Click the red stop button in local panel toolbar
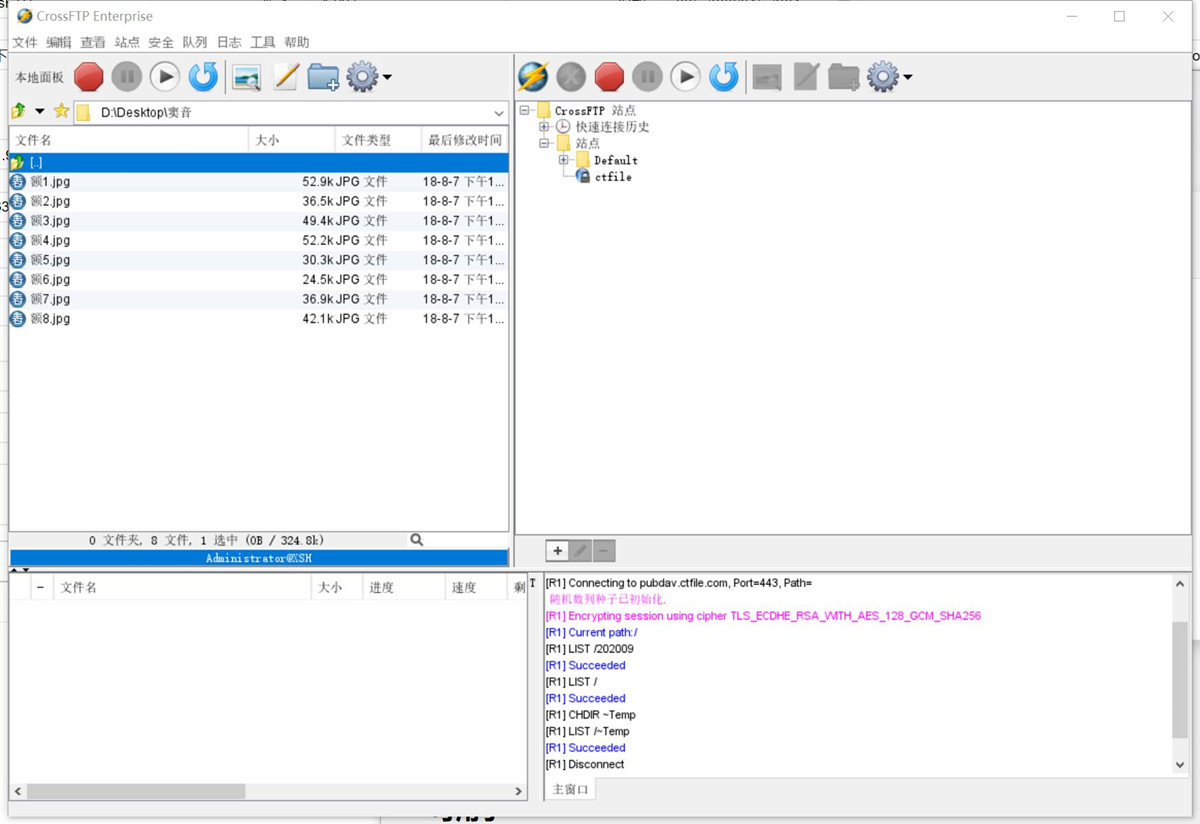This screenshot has height=824, width=1200. 89,77
